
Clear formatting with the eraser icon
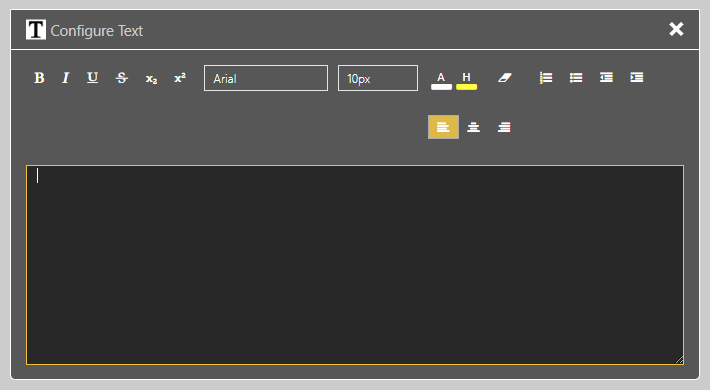tap(505, 78)
